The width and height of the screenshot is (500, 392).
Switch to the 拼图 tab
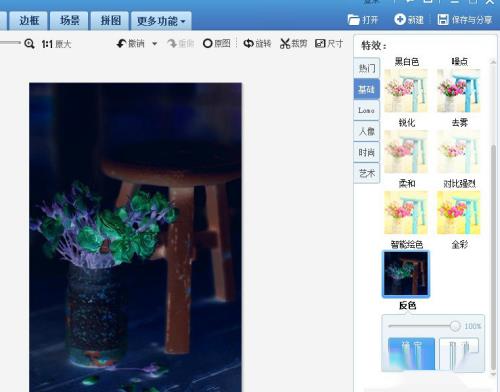[110, 21]
